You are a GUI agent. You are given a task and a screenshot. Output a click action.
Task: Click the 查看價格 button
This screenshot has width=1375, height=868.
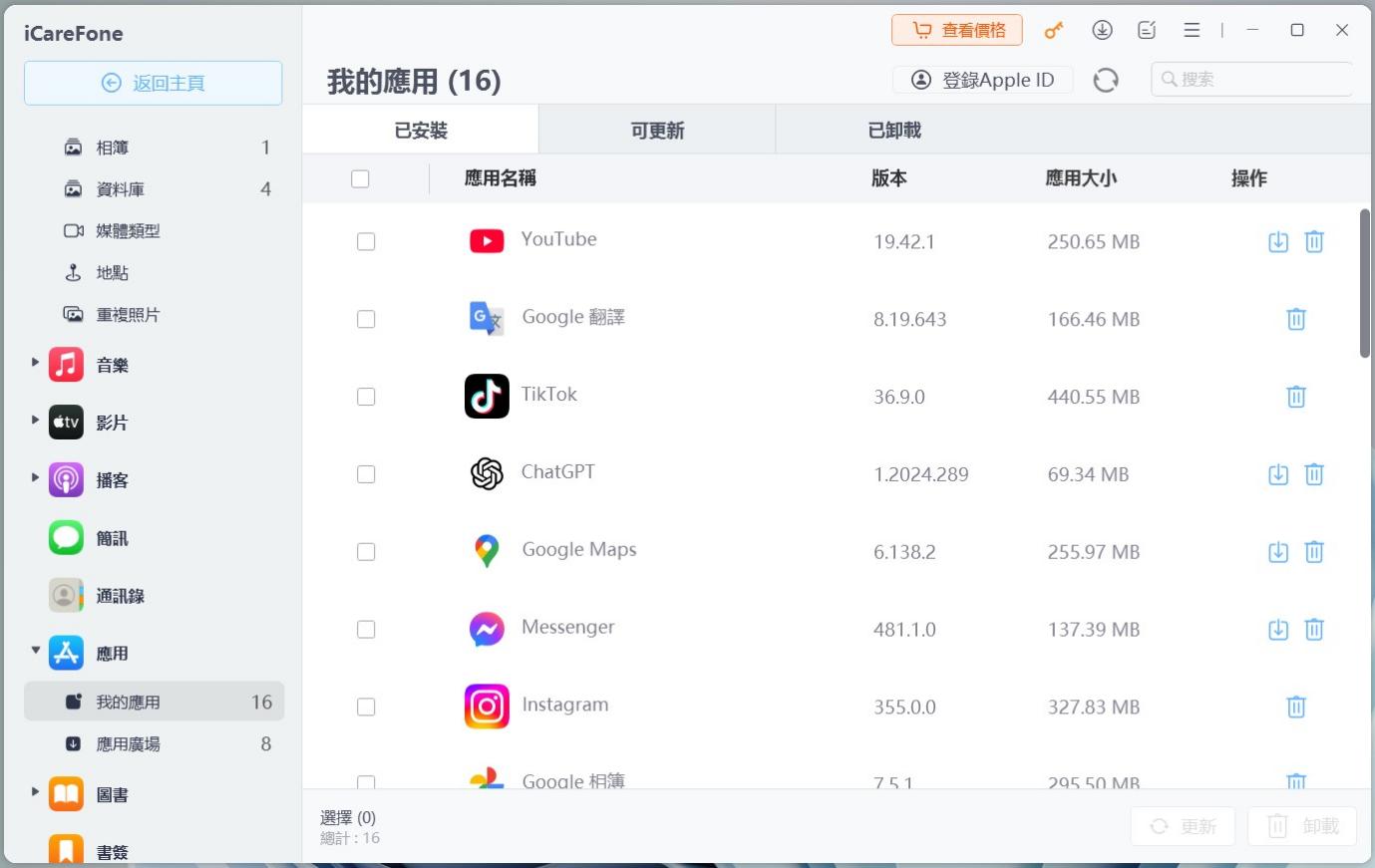coord(957,30)
